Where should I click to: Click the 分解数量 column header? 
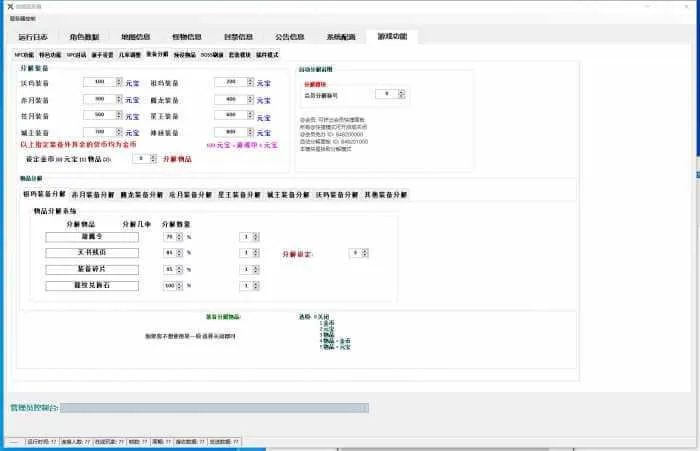[x=176, y=224]
